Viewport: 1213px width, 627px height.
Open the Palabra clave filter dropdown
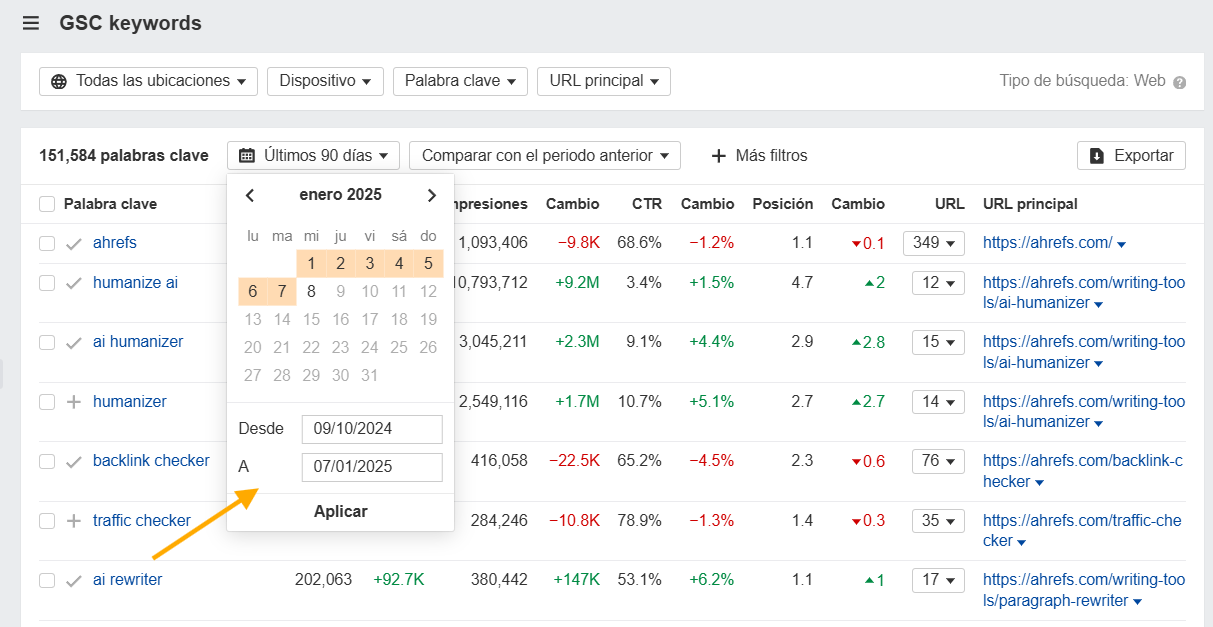[460, 81]
